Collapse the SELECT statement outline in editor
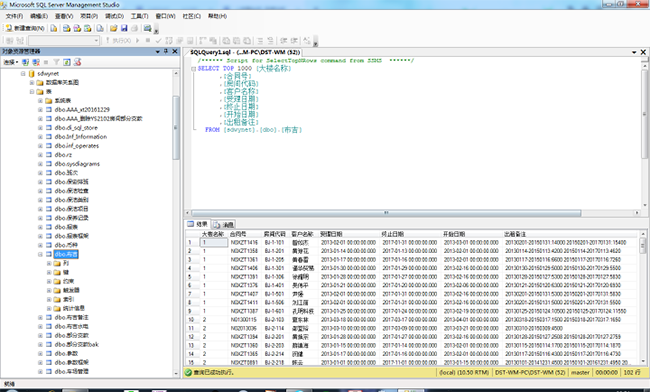Image resolution: width=650 pixels, height=392 pixels. point(194,69)
